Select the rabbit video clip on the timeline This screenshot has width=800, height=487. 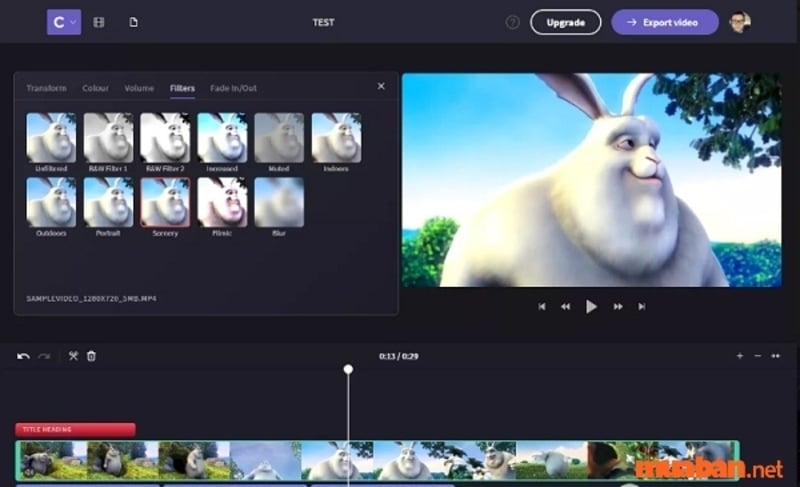377,460
